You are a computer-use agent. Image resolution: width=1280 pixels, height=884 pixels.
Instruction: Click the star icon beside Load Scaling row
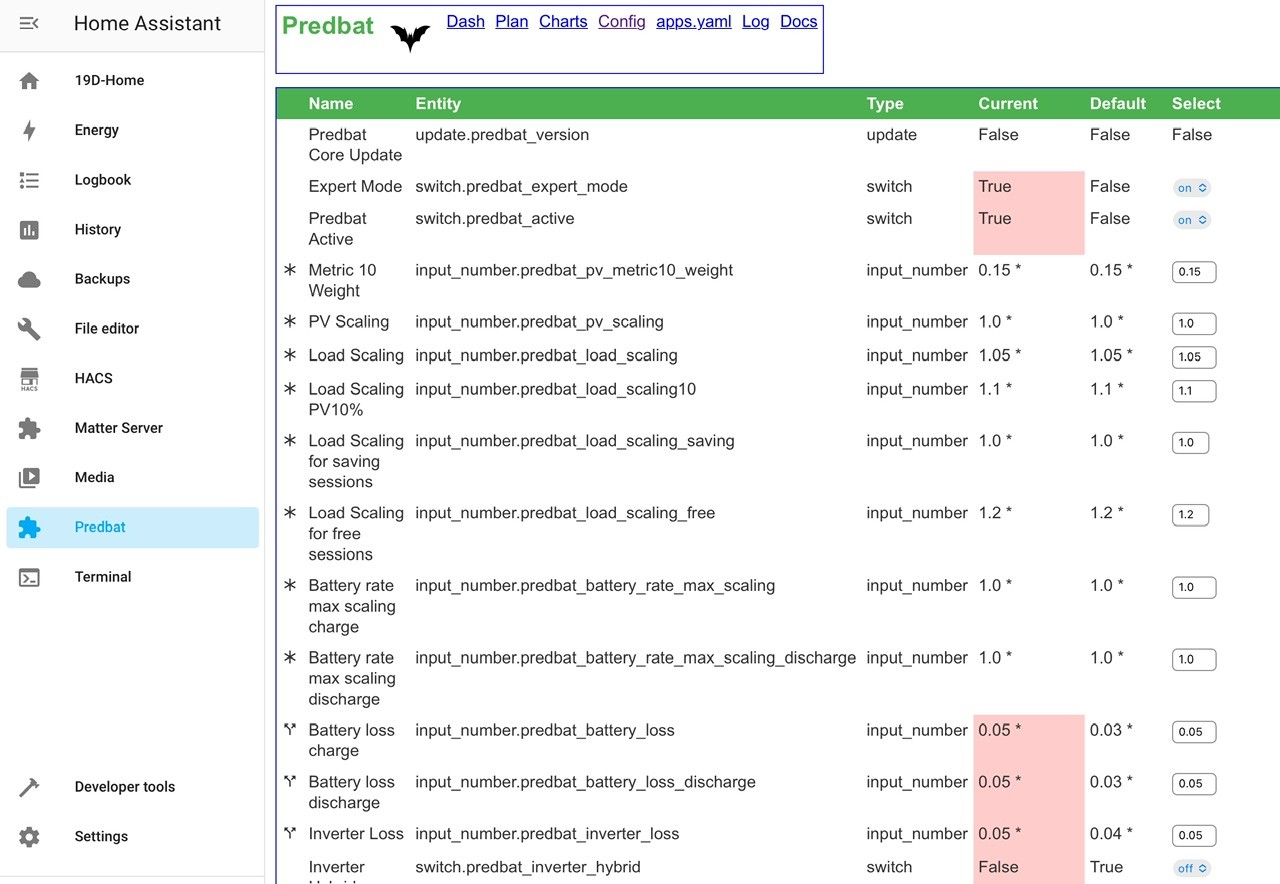(x=290, y=355)
